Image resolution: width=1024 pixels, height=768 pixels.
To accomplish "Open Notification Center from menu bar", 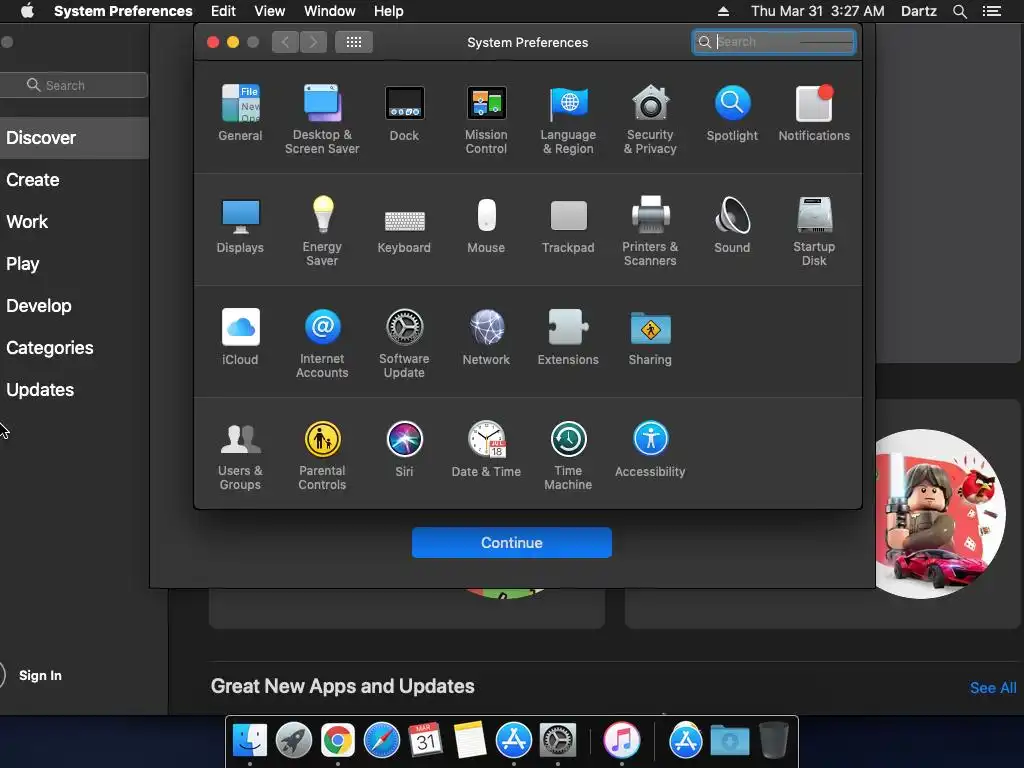I will point(992,11).
